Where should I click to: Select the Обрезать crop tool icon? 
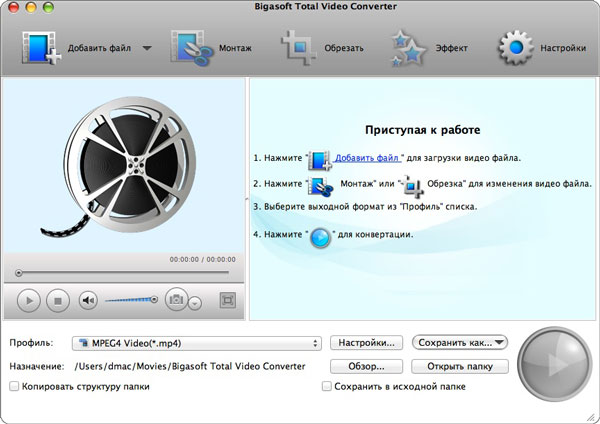[298, 48]
